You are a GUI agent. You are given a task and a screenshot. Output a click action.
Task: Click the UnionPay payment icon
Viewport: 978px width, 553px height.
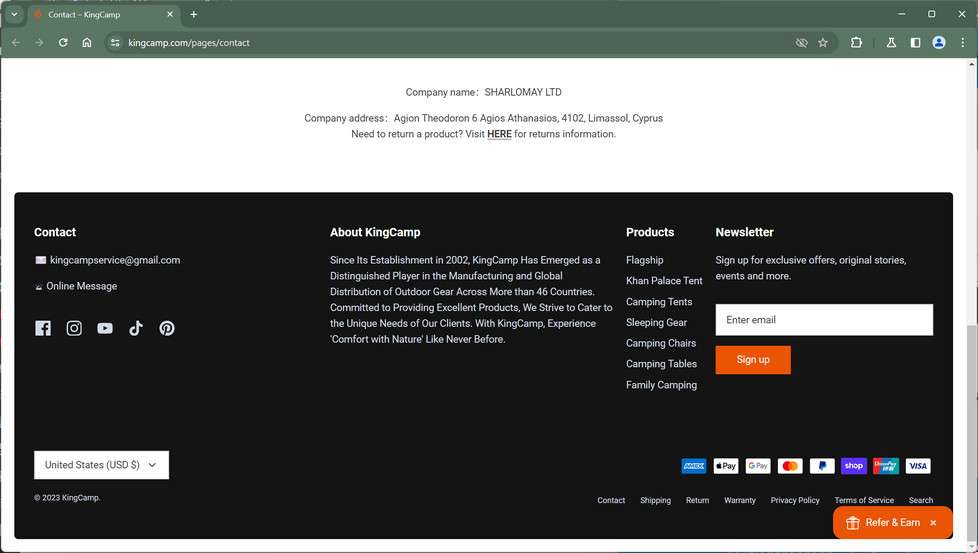coord(886,466)
